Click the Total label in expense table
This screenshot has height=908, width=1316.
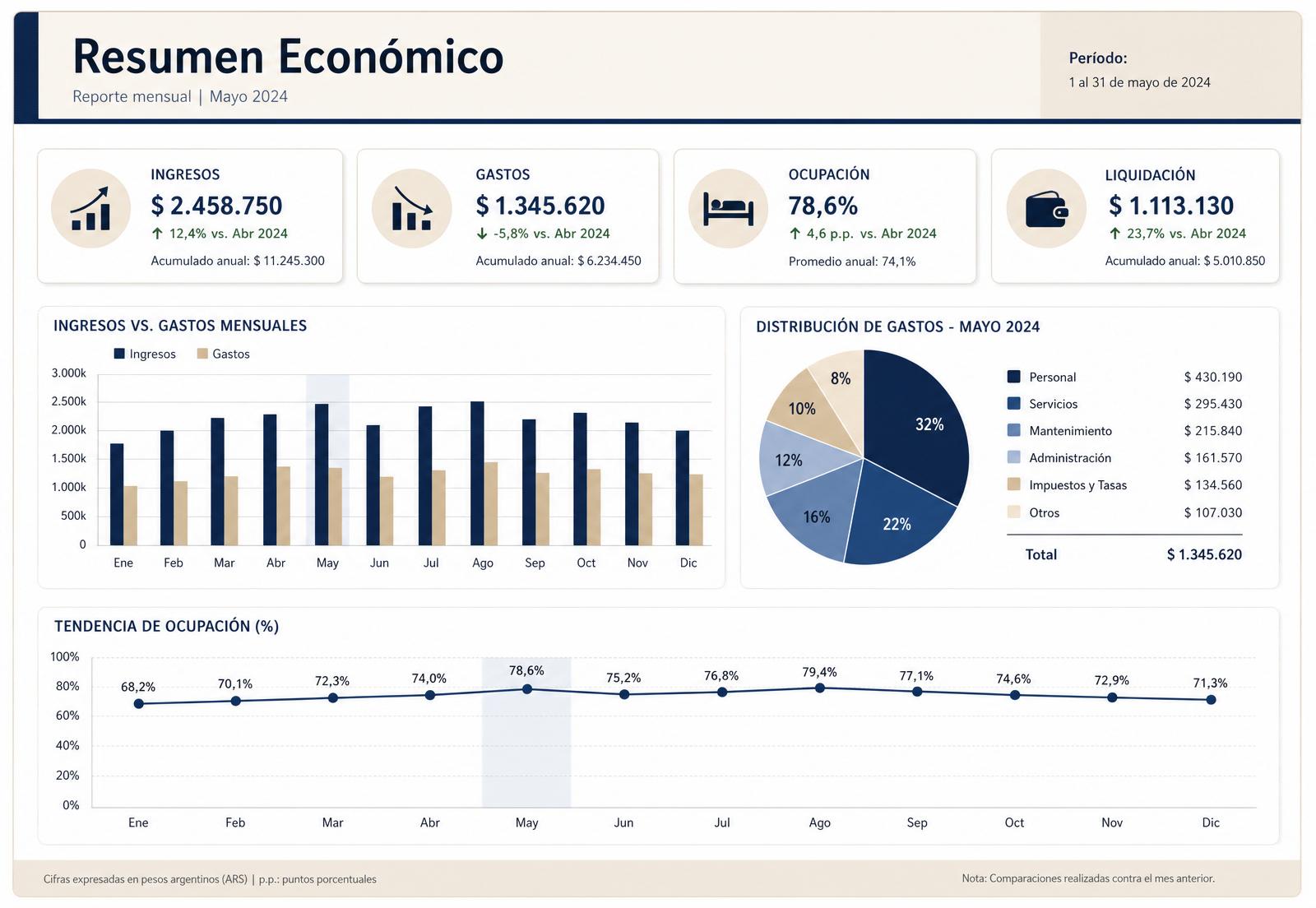[1040, 554]
